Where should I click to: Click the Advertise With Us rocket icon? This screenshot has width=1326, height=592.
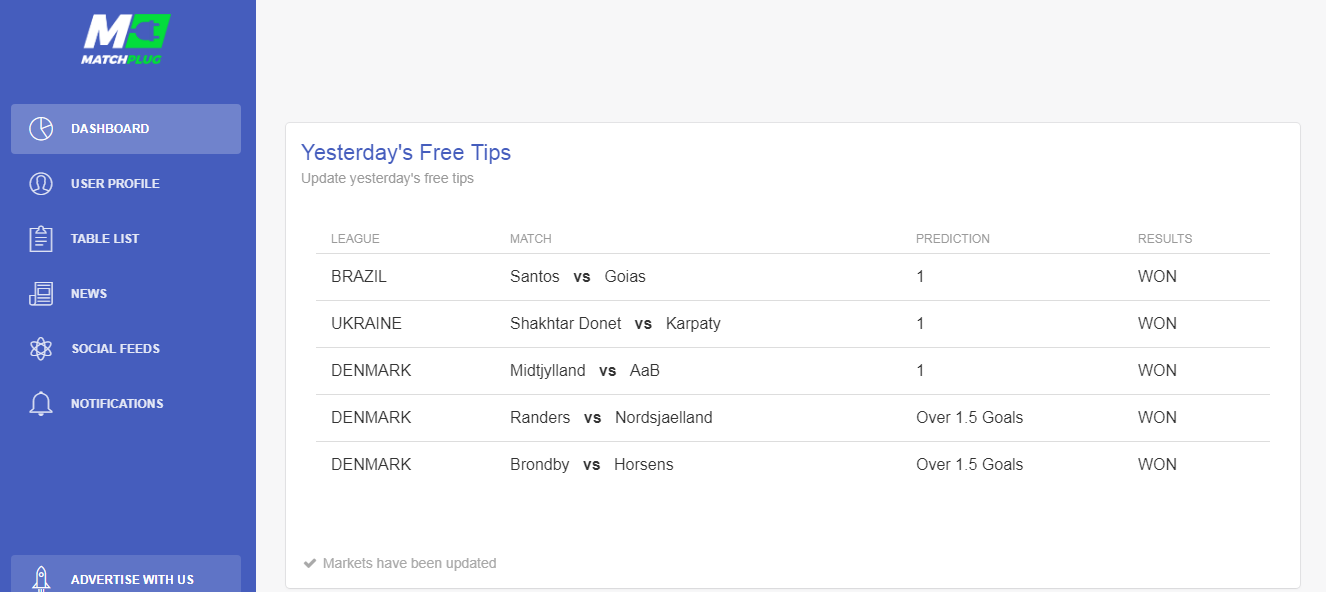tap(41, 580)
